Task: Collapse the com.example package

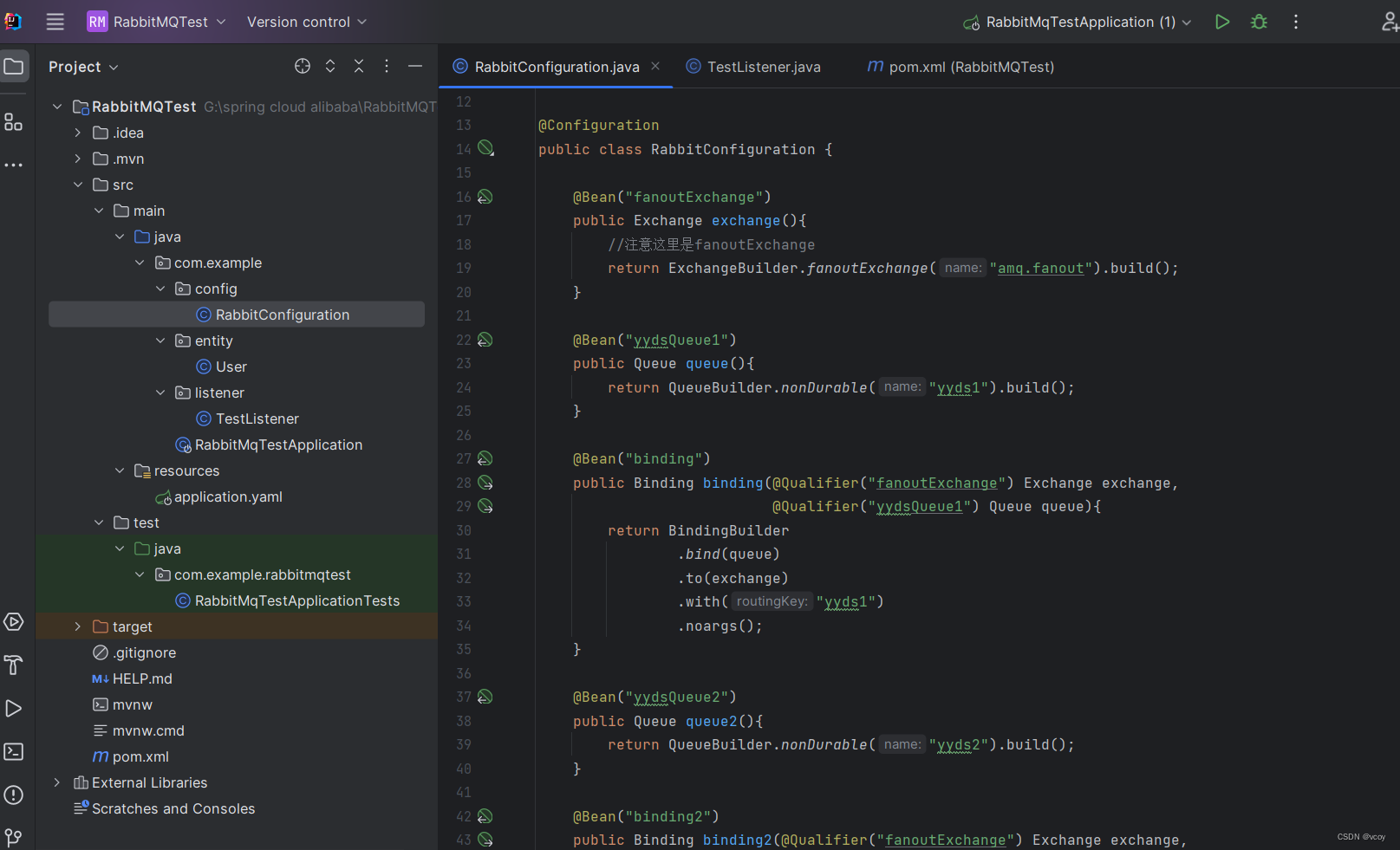Action: click(140, 263)
